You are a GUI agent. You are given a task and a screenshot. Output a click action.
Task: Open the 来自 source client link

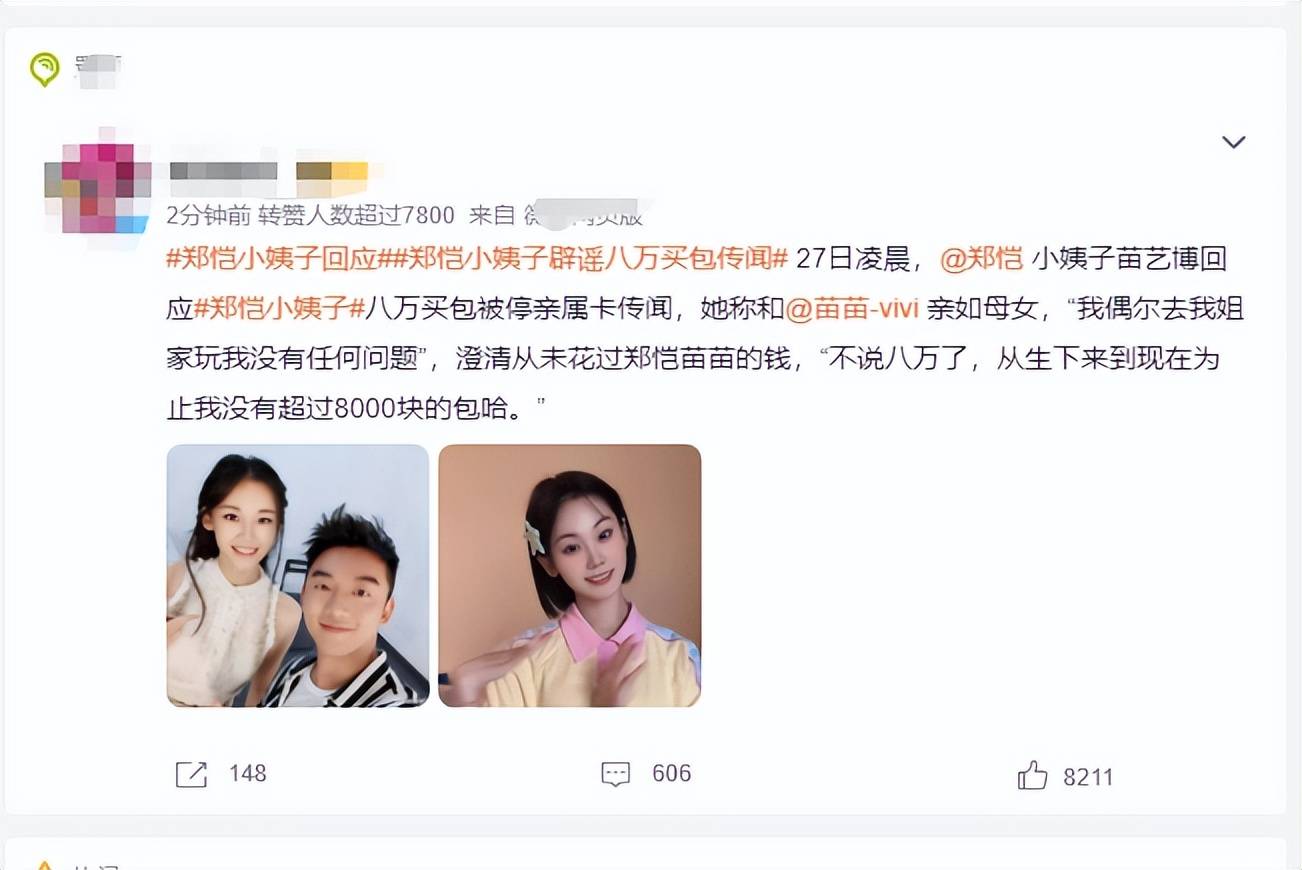tap(556, 214)
